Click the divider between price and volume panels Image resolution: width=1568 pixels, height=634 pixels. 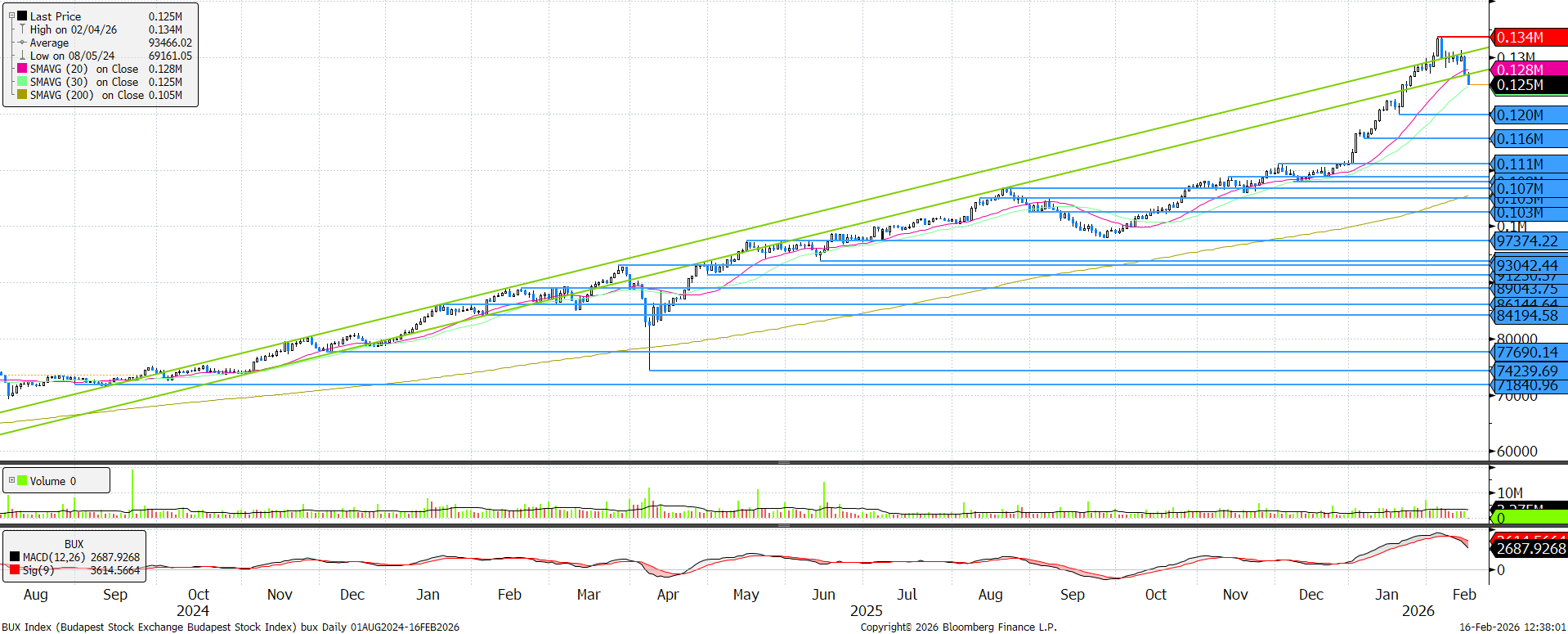click(783, 462)
